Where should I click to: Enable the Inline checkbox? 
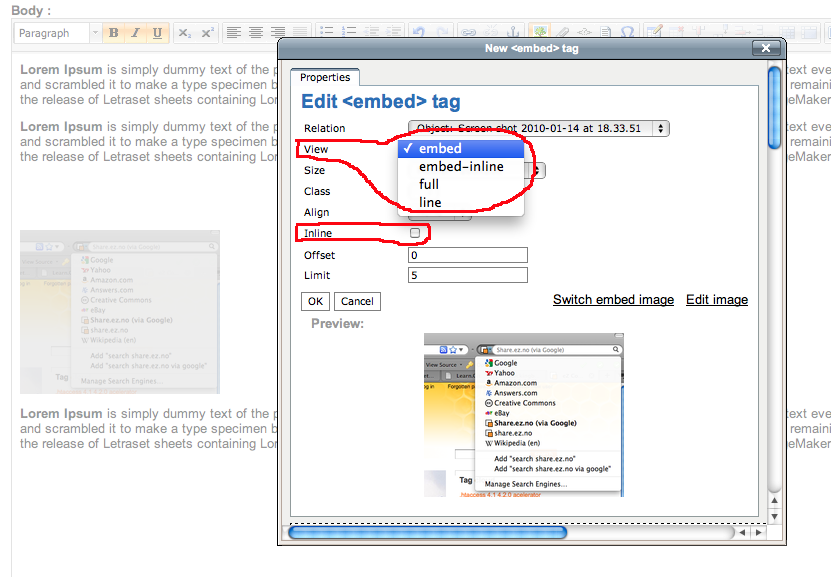coord(415,233)
